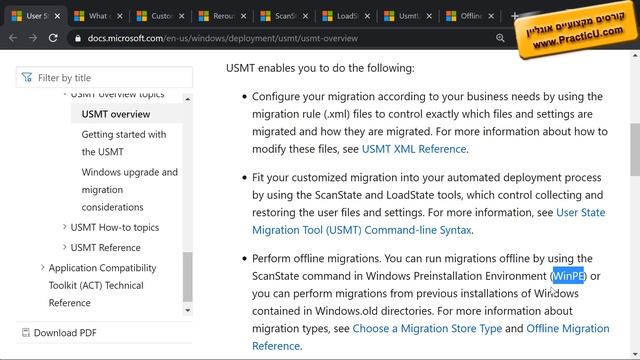Click the filter funnel icon in sidebar

click(x=27, y=77)
